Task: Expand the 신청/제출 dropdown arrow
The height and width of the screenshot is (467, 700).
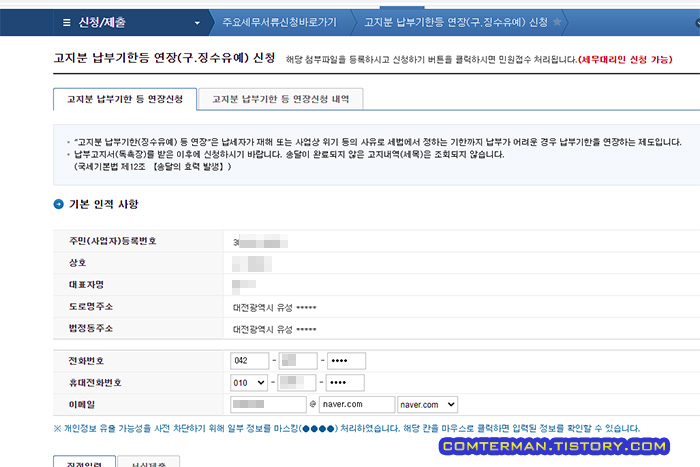Action: pyautogui.click(x=197, y=23)
